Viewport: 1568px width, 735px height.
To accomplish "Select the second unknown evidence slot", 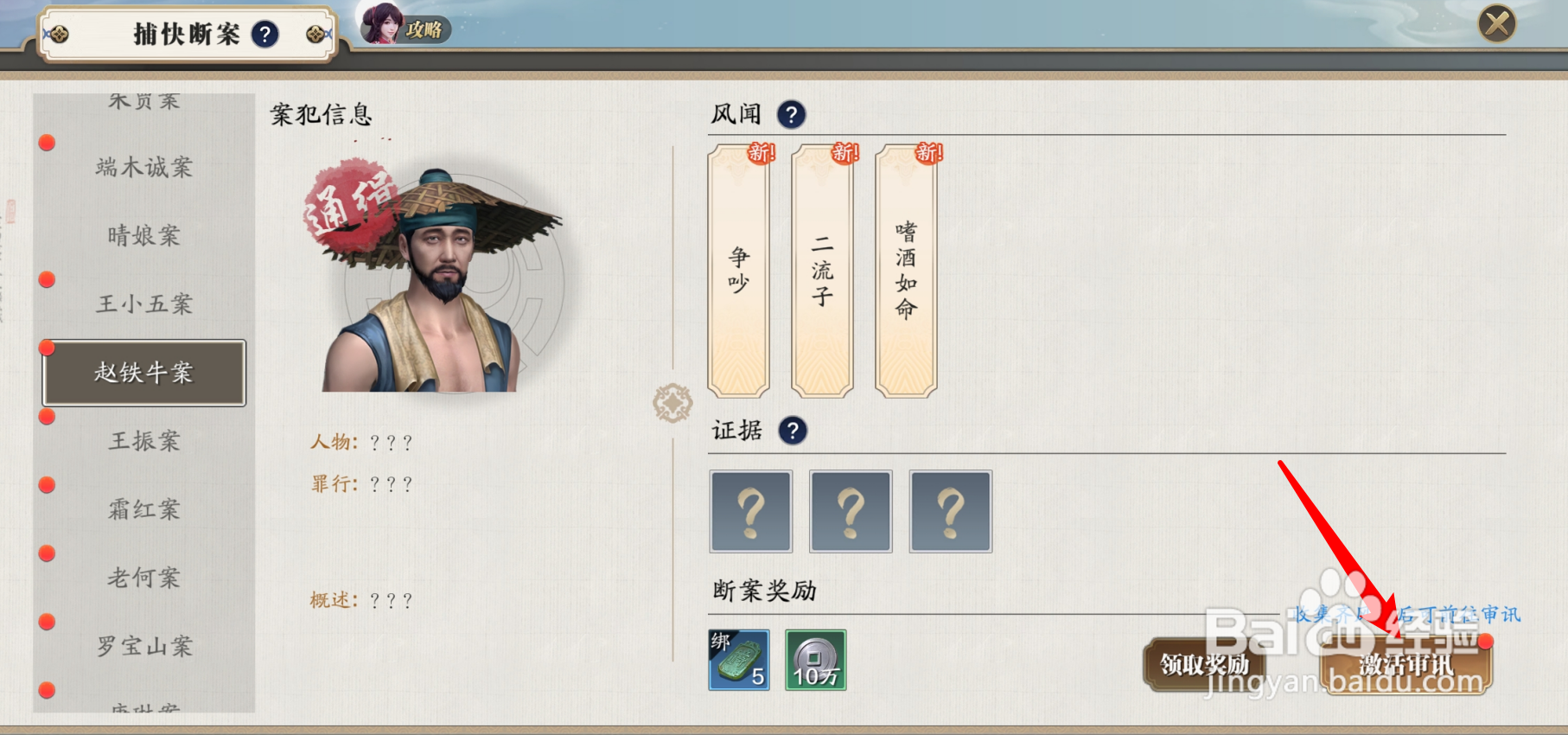I will click(x=851, y=511).
